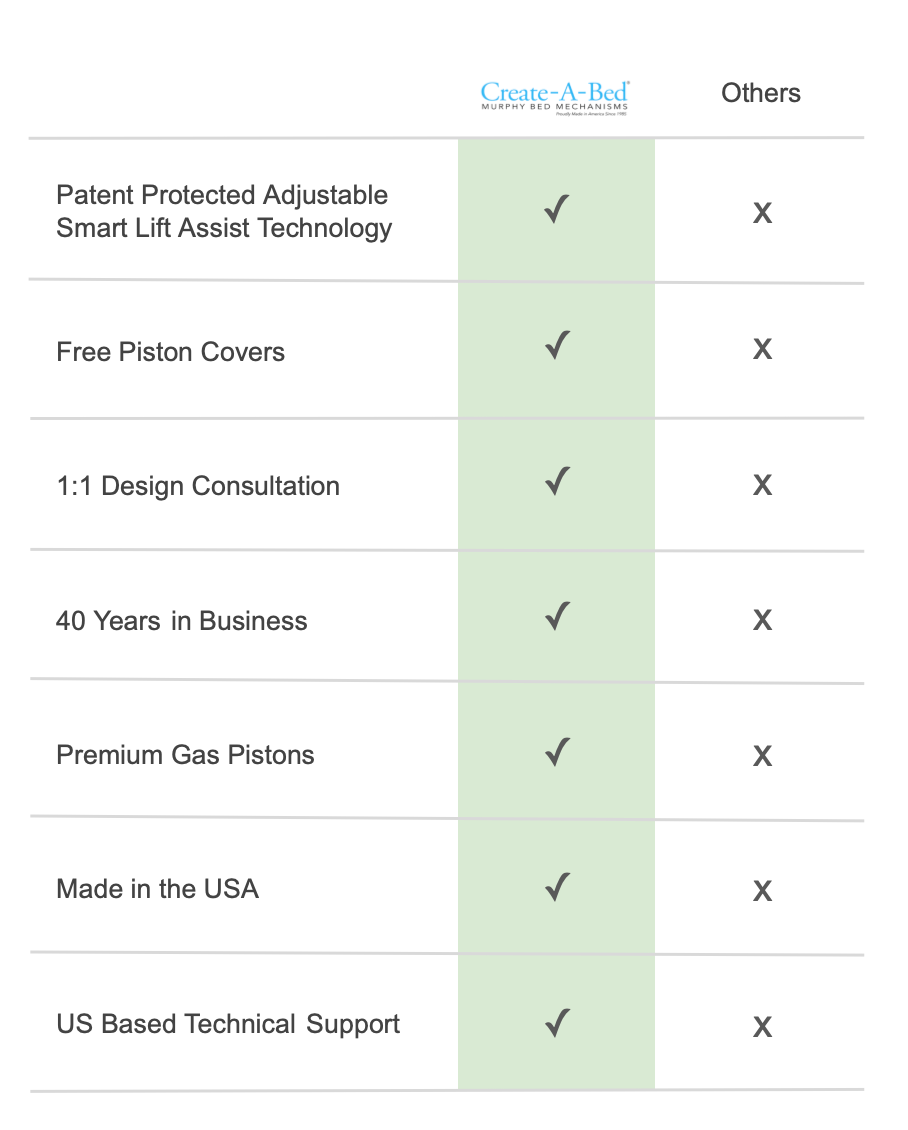Click the Others column header

(x=761, y=93)
